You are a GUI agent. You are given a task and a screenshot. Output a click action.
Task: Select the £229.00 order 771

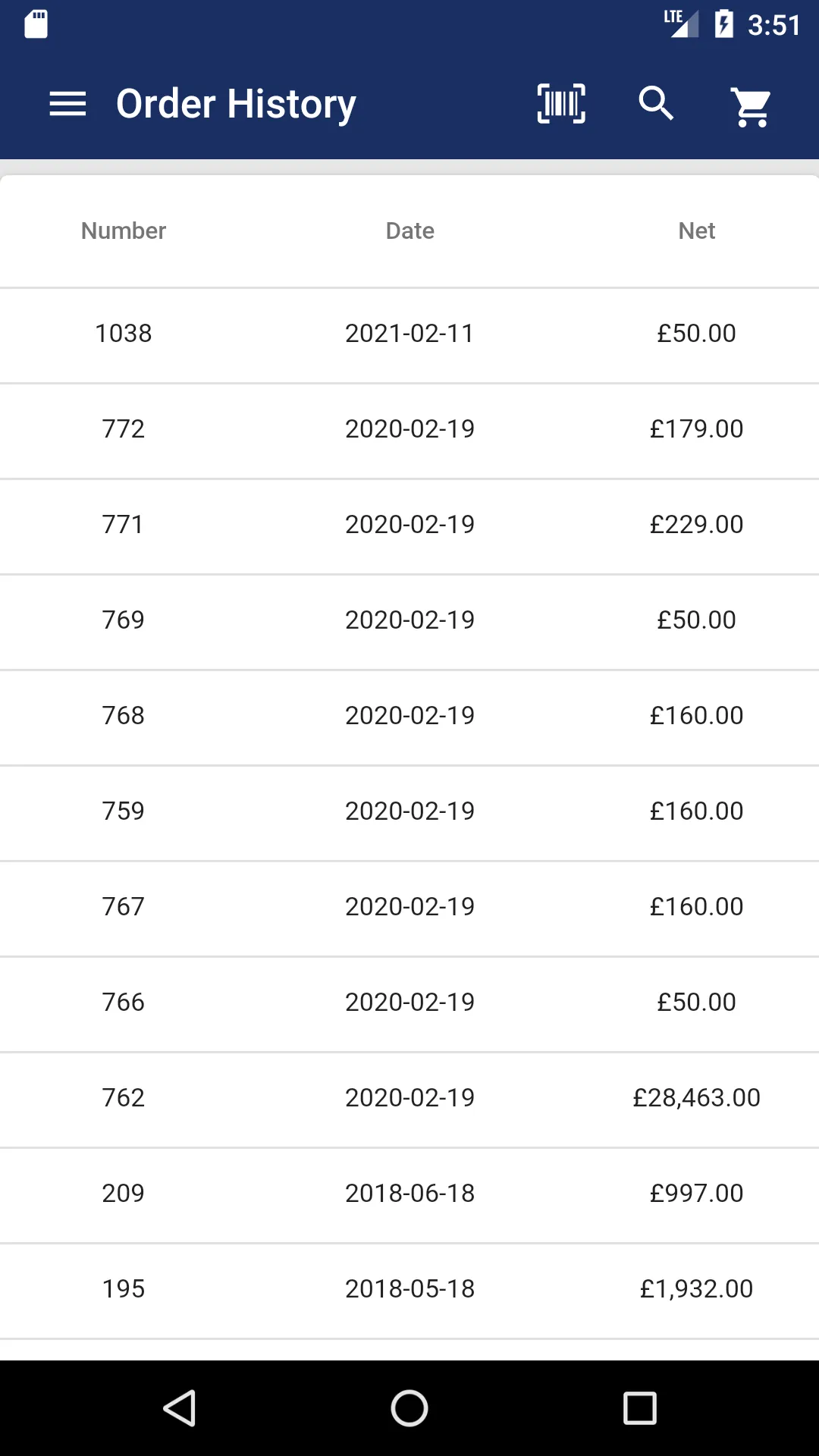[x=409, y=526]
